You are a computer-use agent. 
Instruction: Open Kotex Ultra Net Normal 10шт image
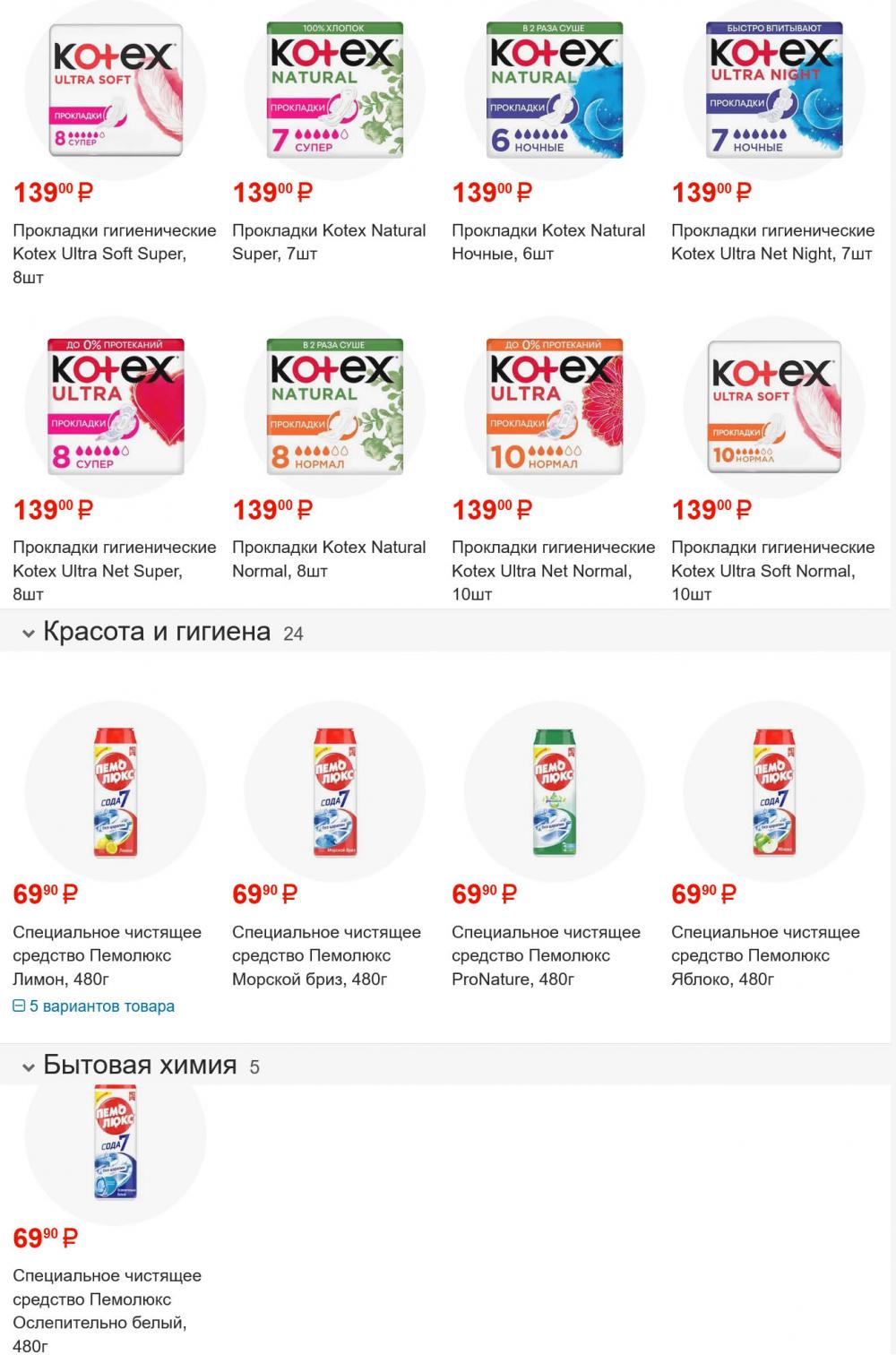tap(554, 407)
